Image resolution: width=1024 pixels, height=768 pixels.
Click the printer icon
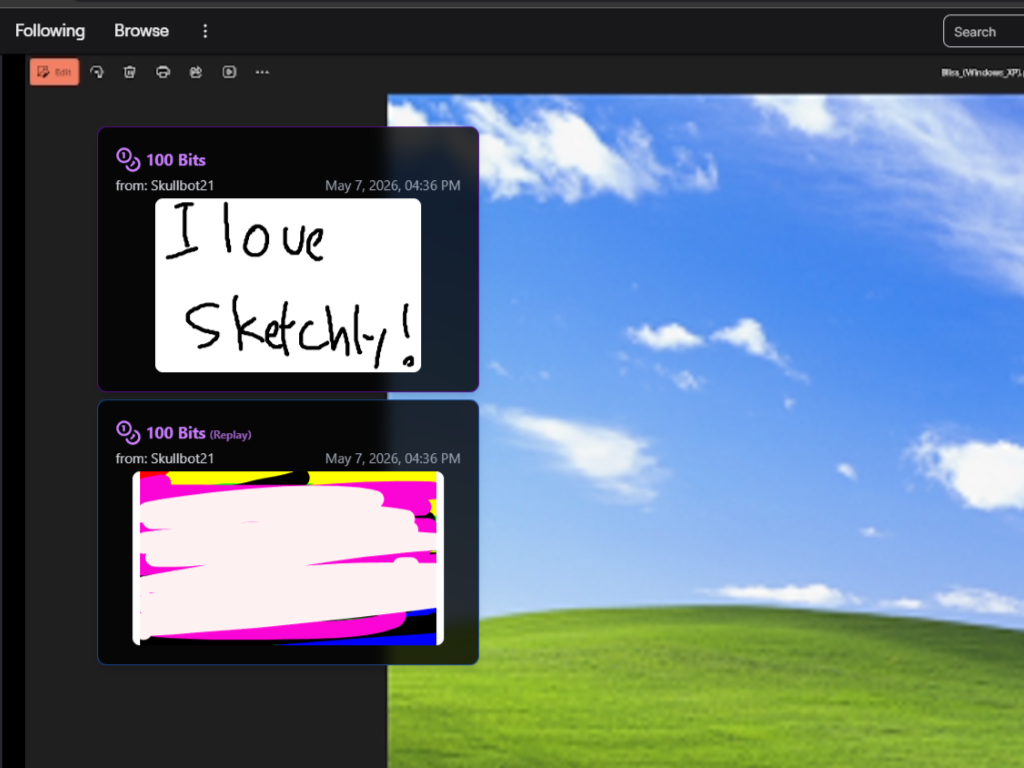click(163, 72)
